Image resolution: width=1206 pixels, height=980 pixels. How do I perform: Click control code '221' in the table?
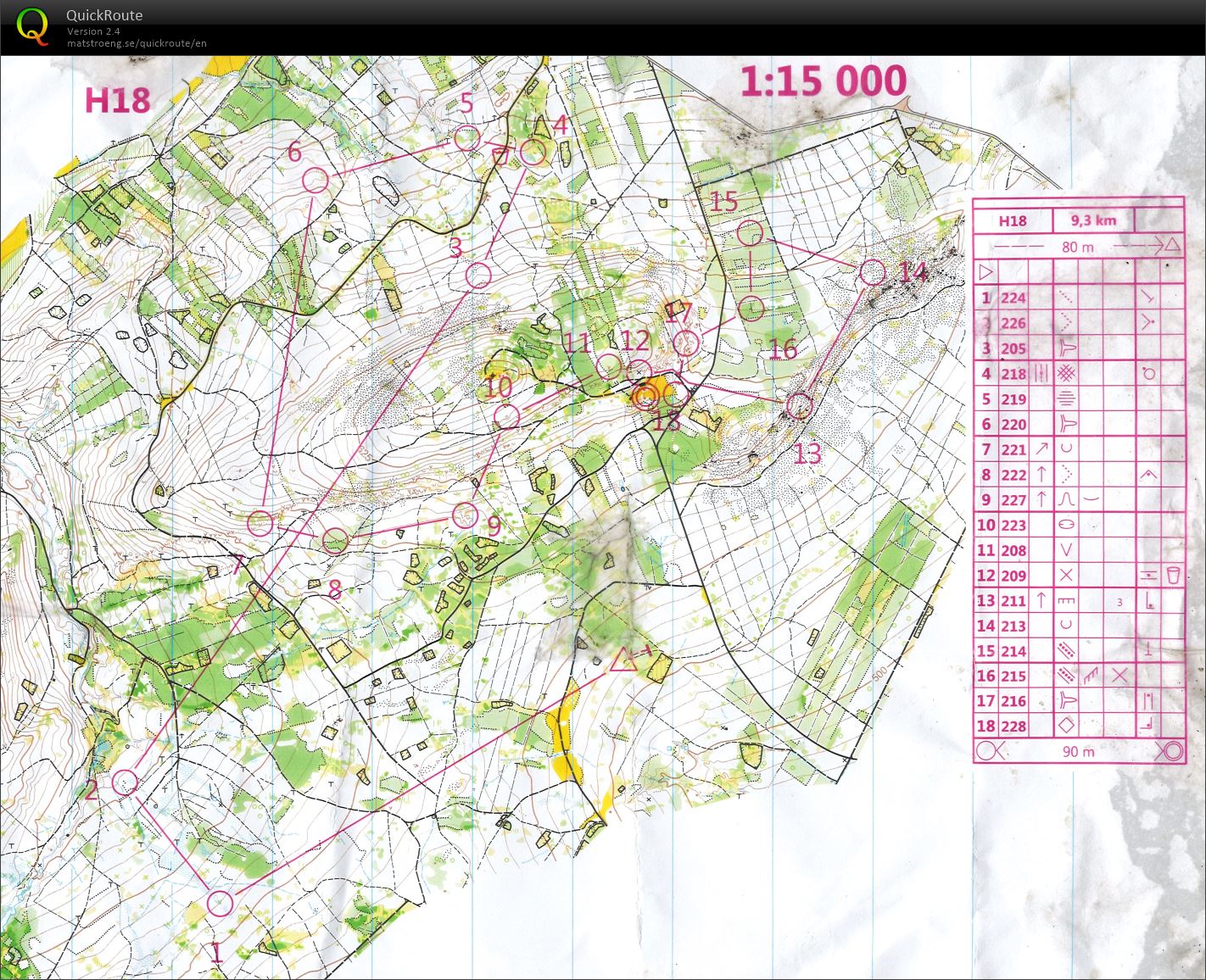pyautogui.click(x=1013, y=450)
